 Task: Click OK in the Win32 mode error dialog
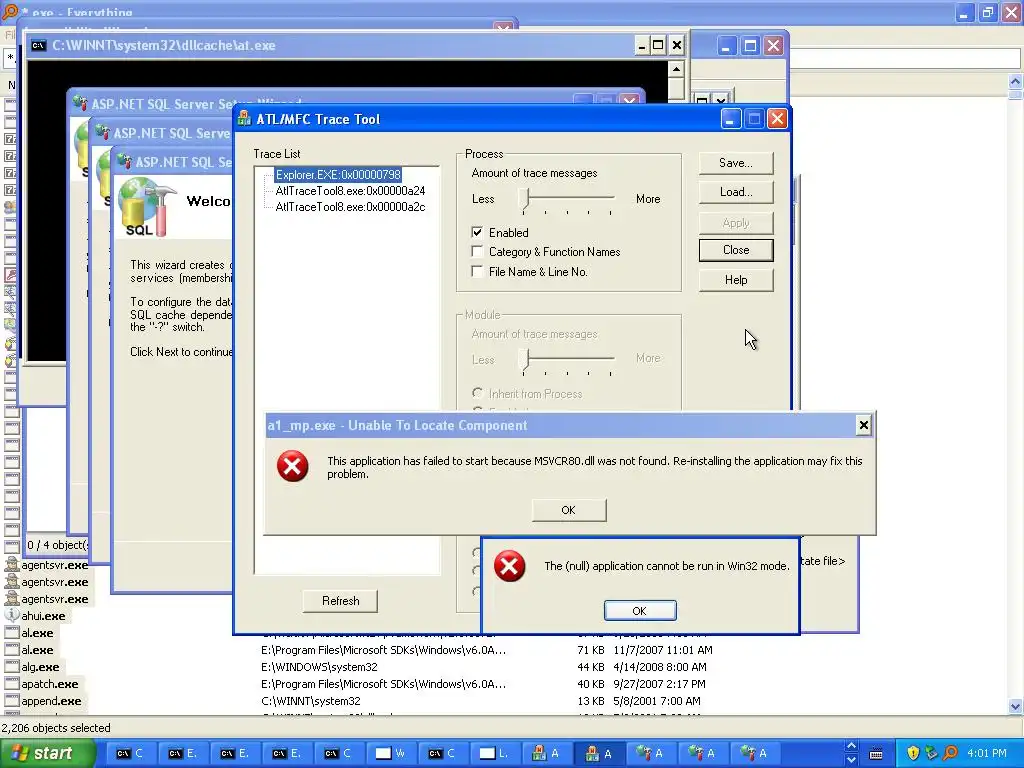point(640,611)
